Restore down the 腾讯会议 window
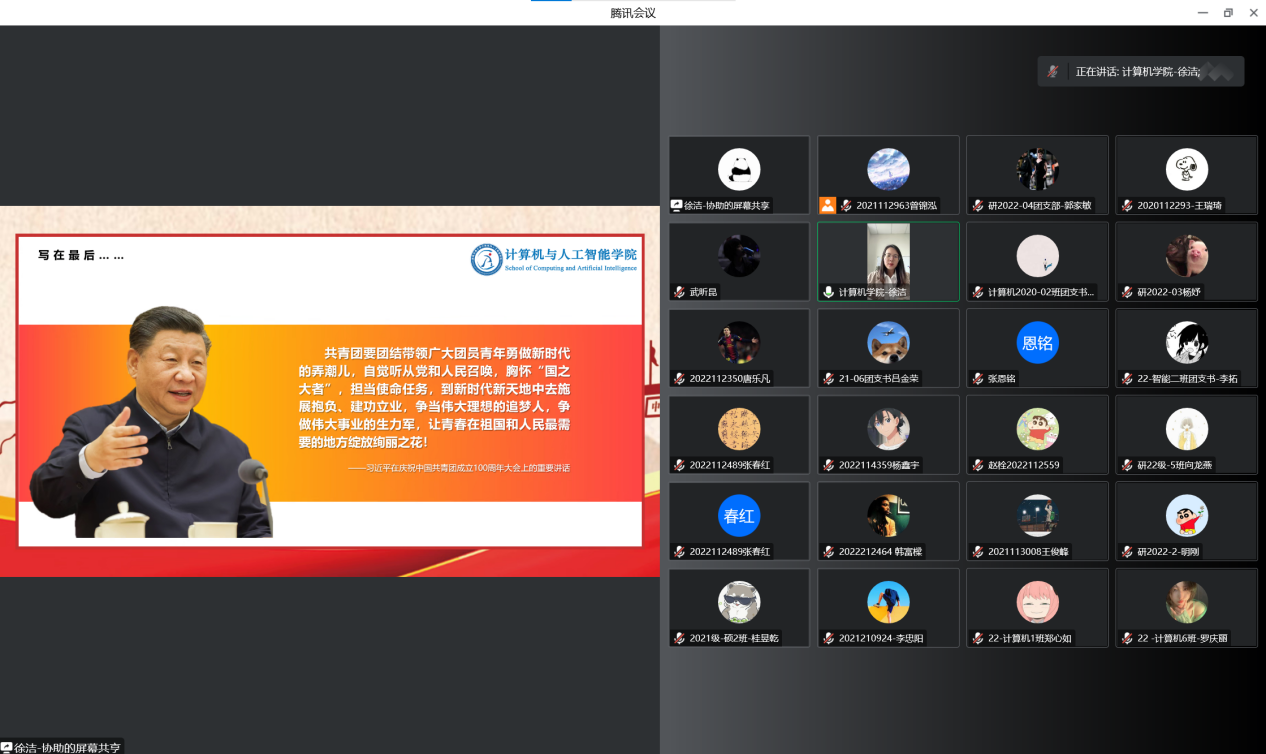1266x754 pixels. 1228,13
